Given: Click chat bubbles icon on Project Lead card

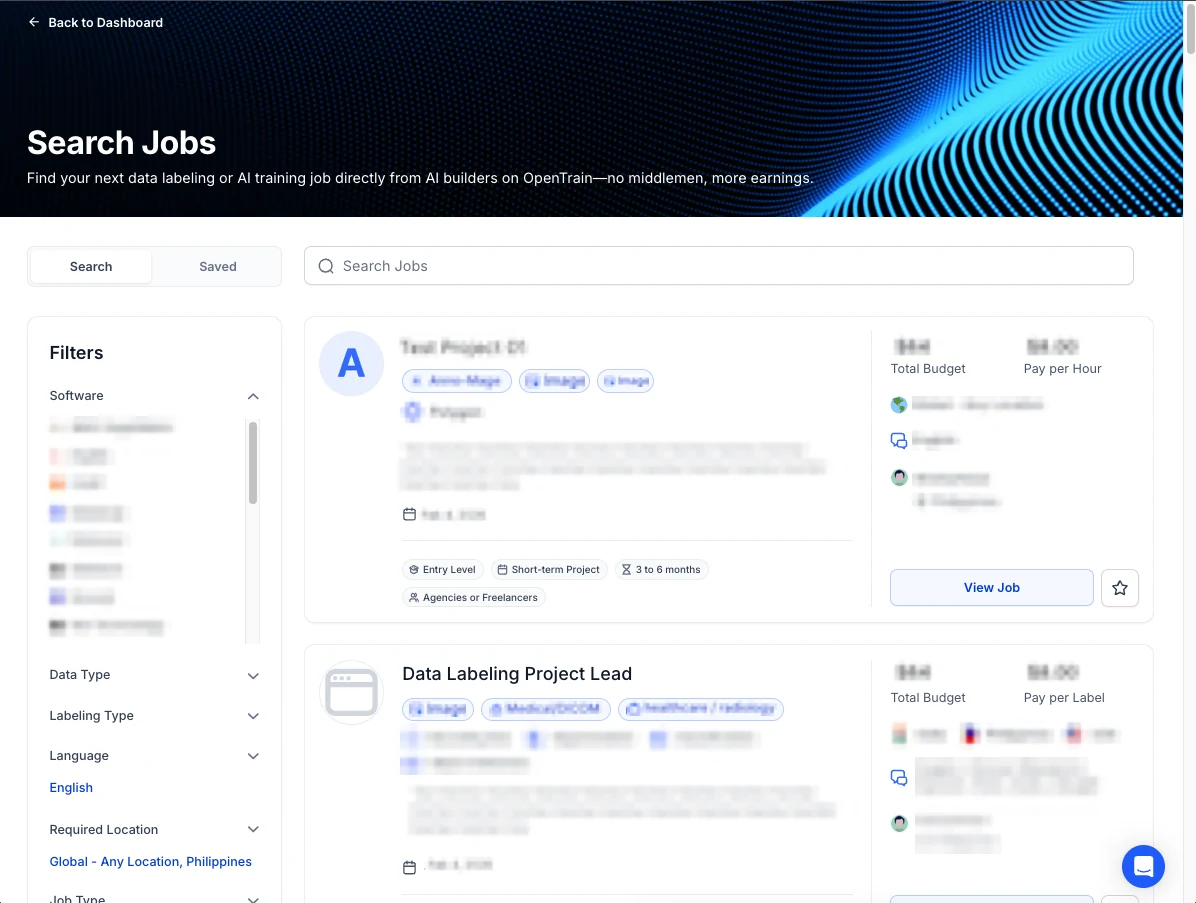Looking at the screenshot, I should tap(899, 778).
